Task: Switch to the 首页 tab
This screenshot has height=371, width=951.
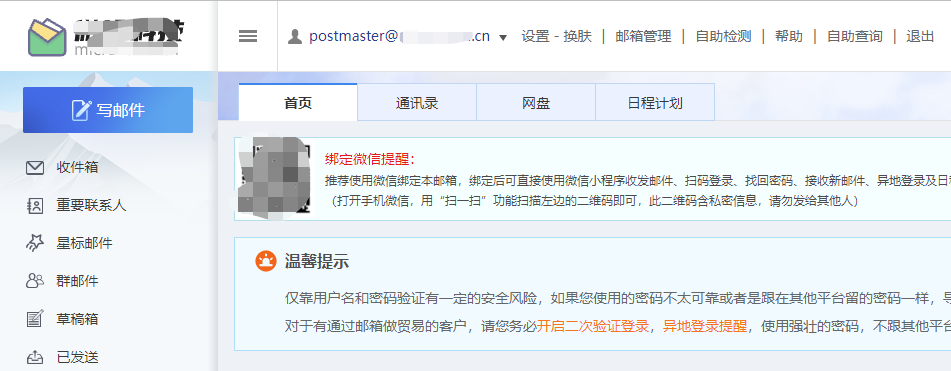Action: coord(298,102)
